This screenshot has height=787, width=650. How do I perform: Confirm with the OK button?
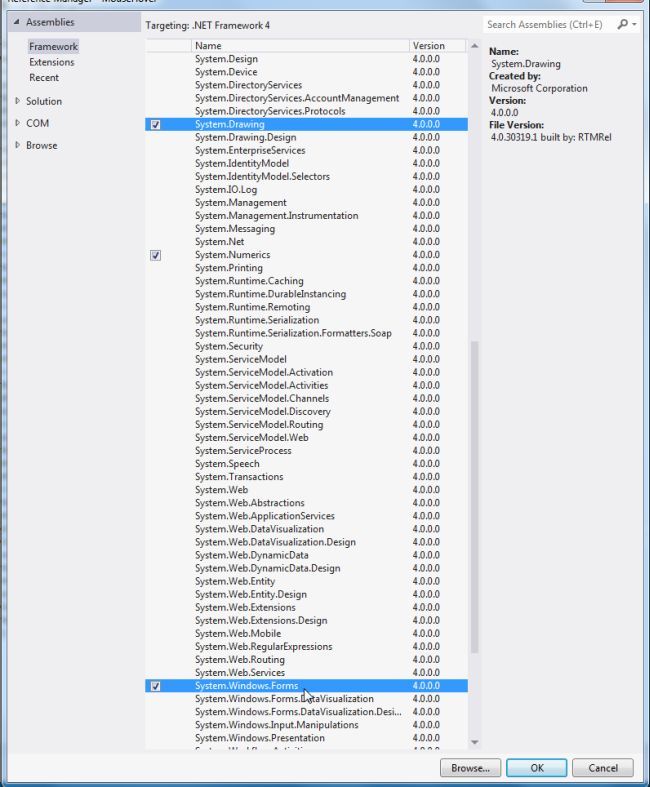coord(537,768)
